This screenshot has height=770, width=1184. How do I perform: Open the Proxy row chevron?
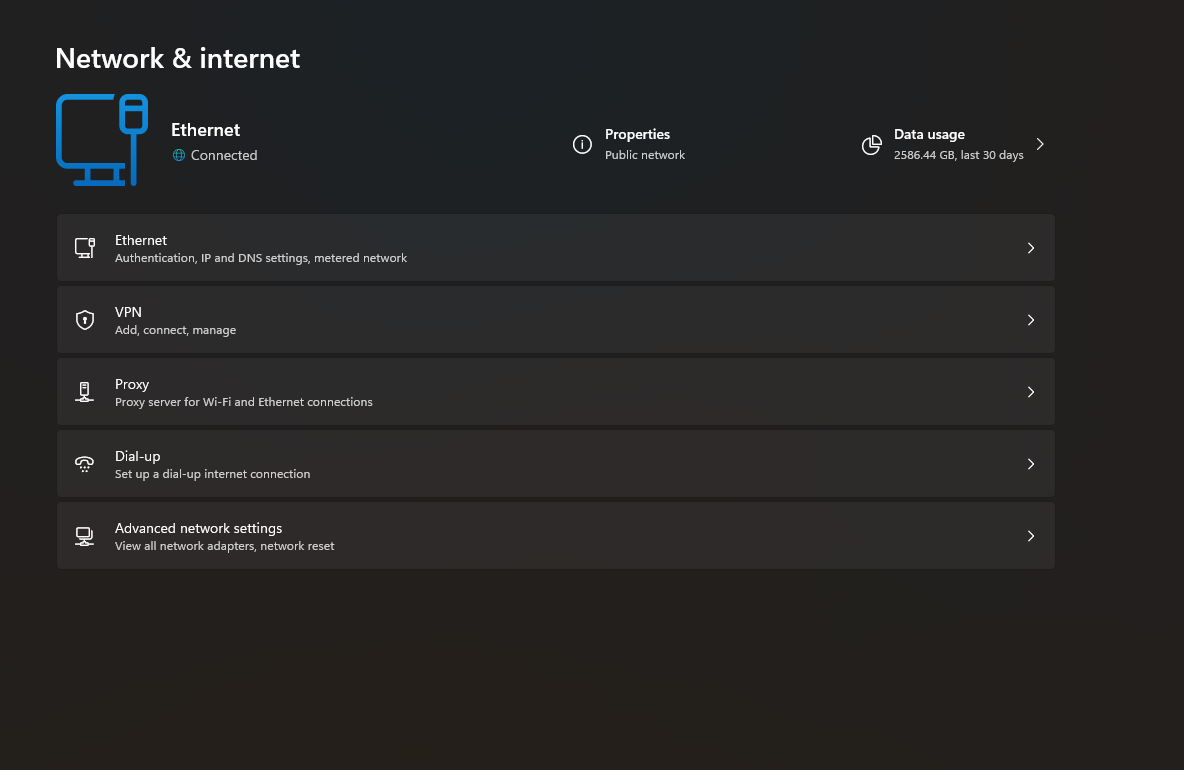[x=1031, y=392]
